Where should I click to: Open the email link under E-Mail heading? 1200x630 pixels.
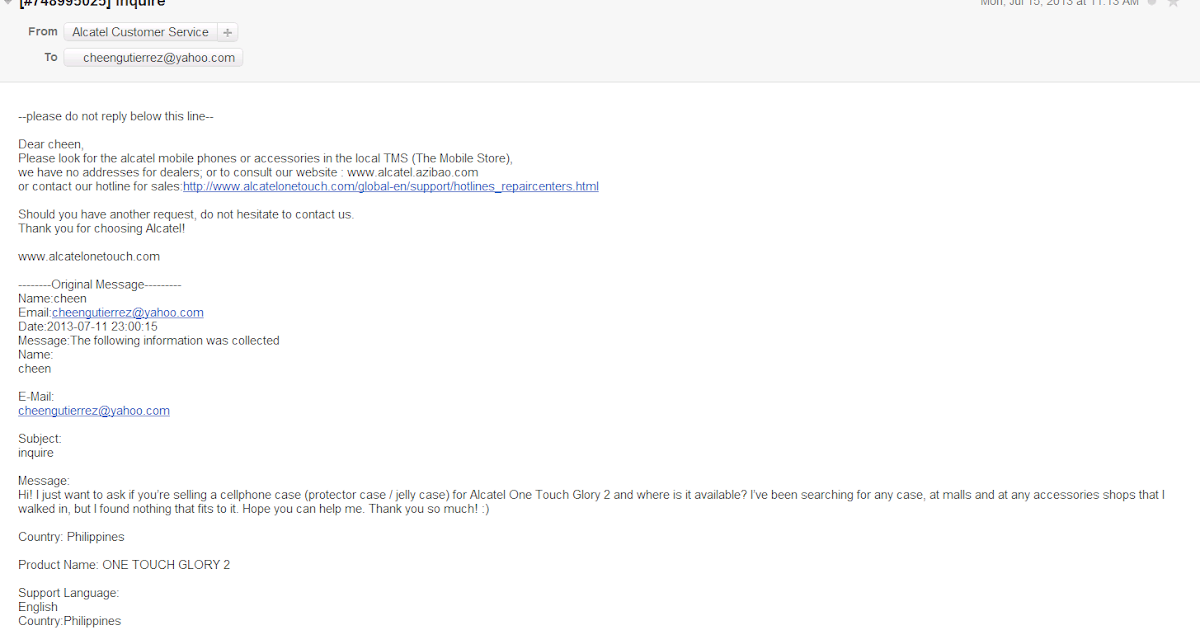pos(94,410)
